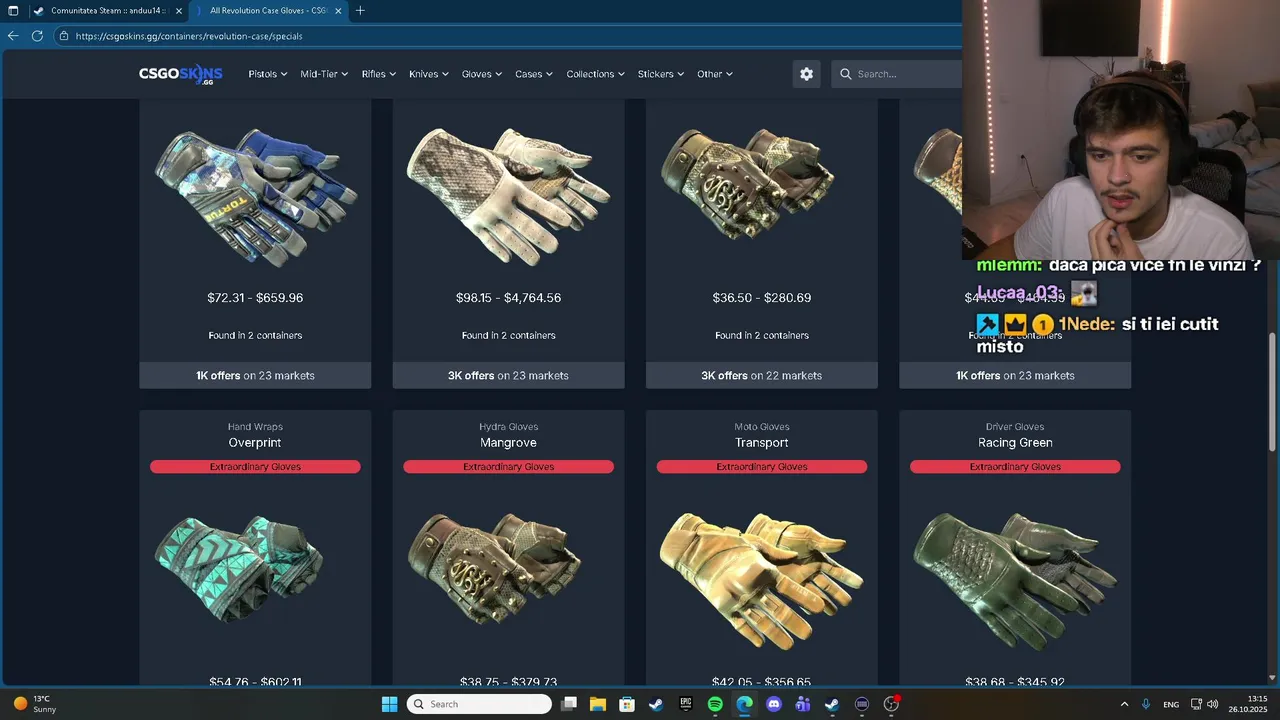Open the Other dropdown menu
Image resolution: width=1280 pixels, height=720 pixels.
pos(715,74)
